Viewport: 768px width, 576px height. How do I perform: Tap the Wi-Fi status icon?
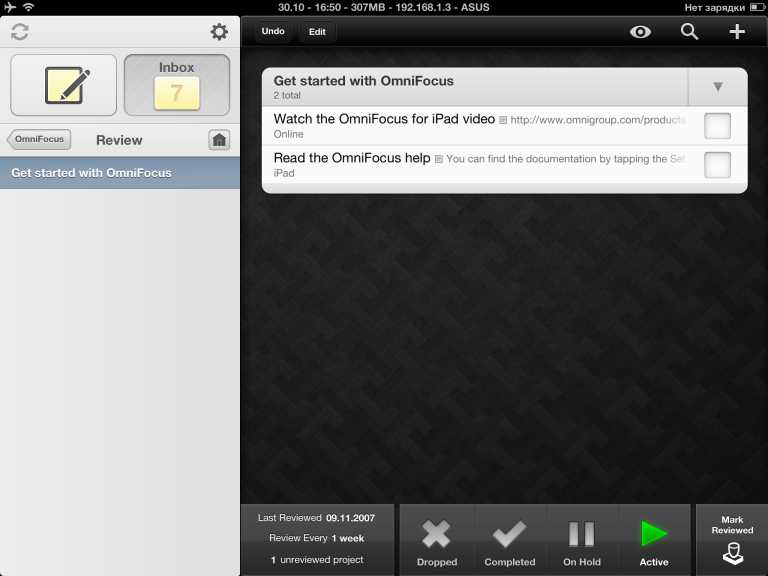[28, 7]
